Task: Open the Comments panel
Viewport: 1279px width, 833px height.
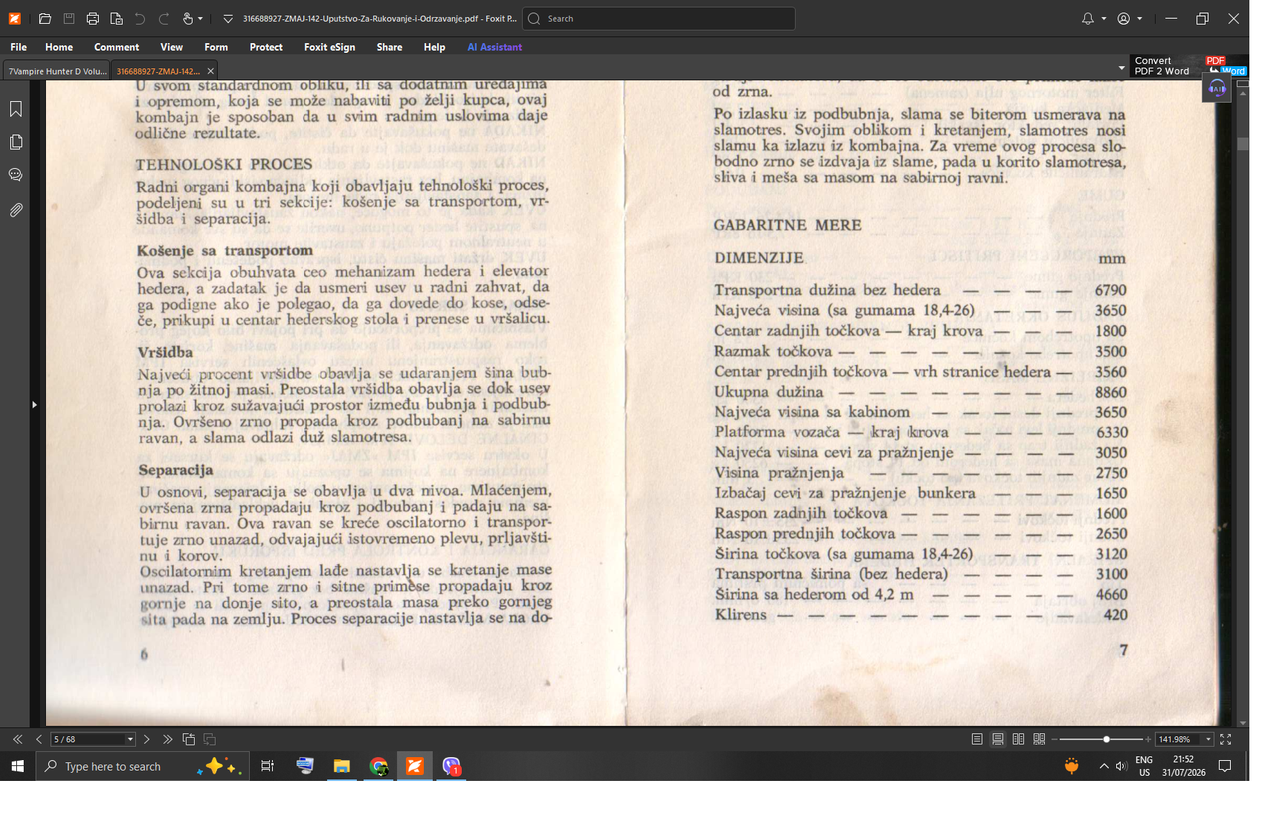Action: click(16, 175)
